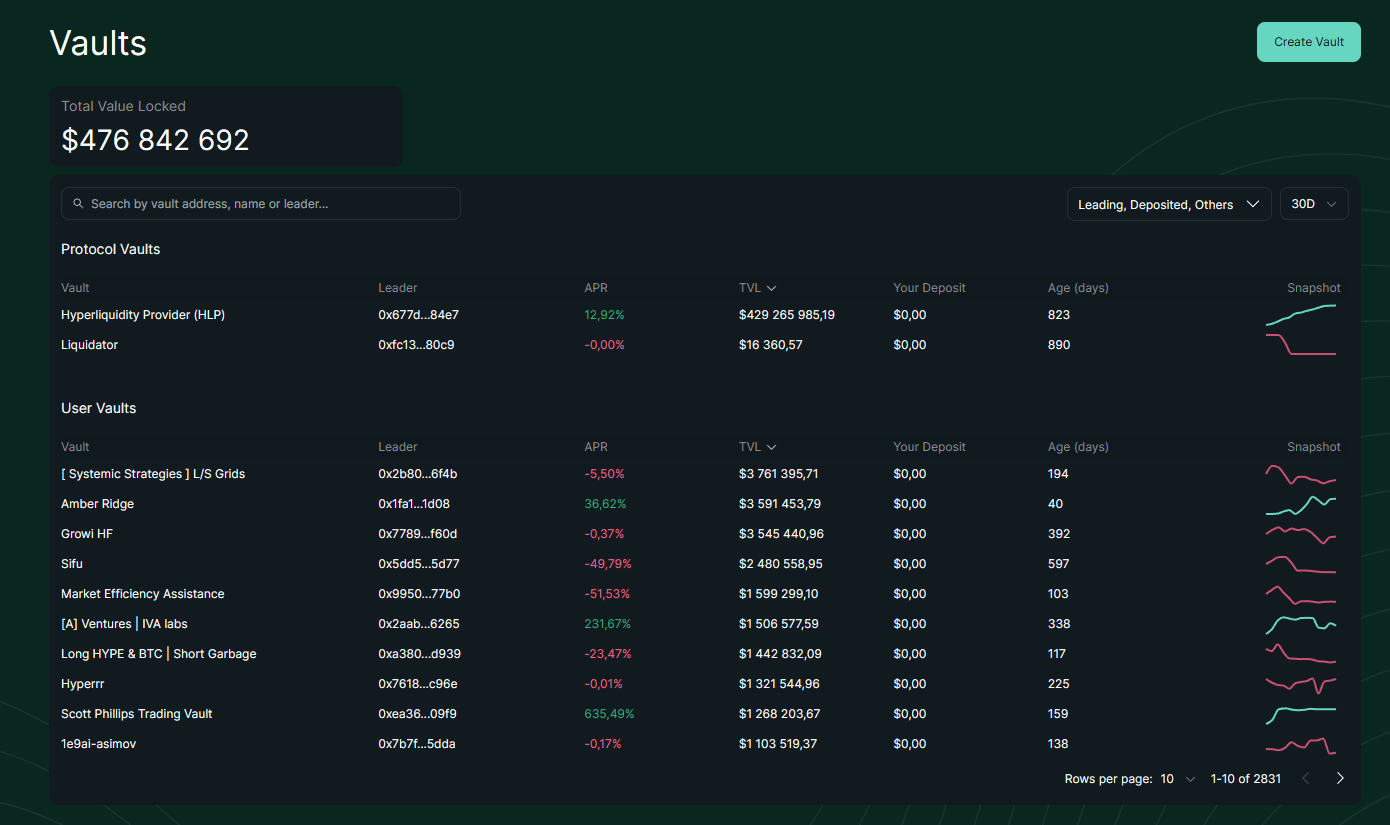1390x825 pixels.
Task: Click the Protocol Vaults section heading
Action: (111, 249)
